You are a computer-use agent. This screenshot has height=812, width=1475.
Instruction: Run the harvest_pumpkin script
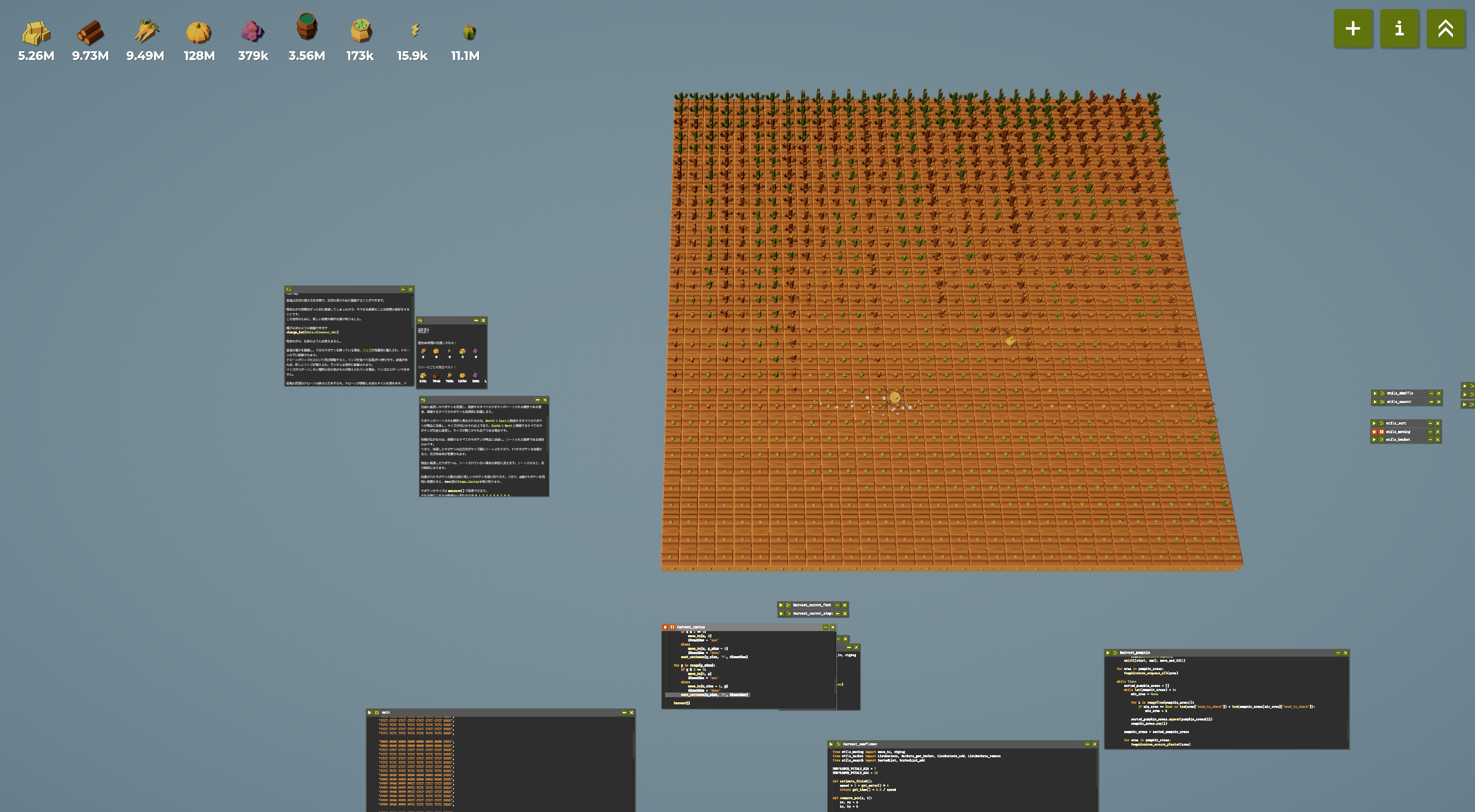[1108, 653]
